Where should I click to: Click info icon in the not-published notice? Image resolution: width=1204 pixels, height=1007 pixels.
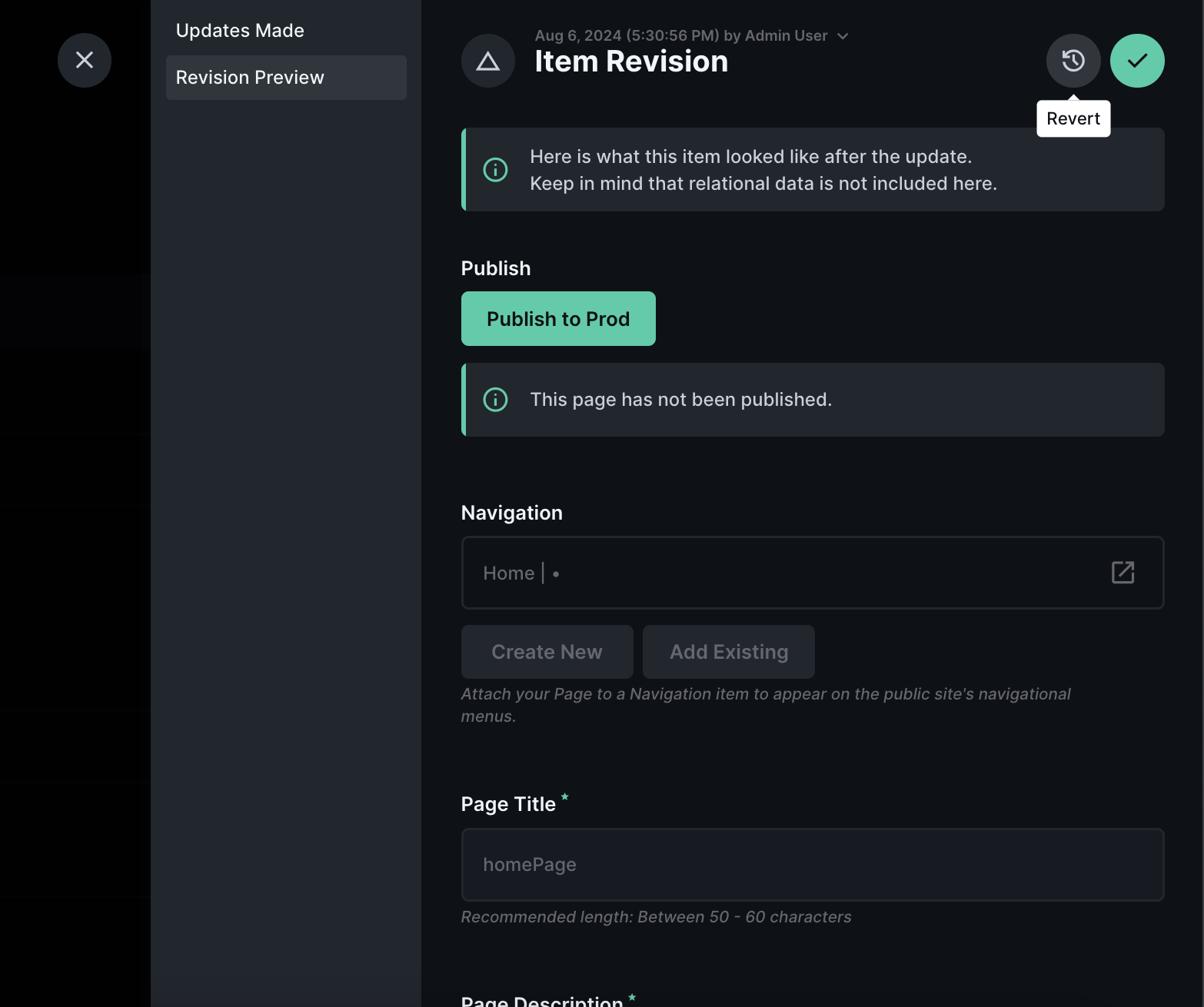[x=495, y=400]
